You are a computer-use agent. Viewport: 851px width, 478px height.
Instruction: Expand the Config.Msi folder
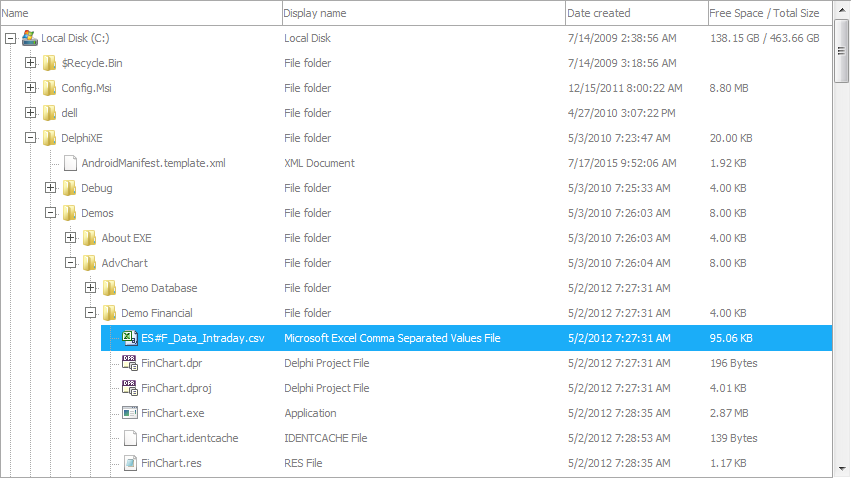pos(30,88)
